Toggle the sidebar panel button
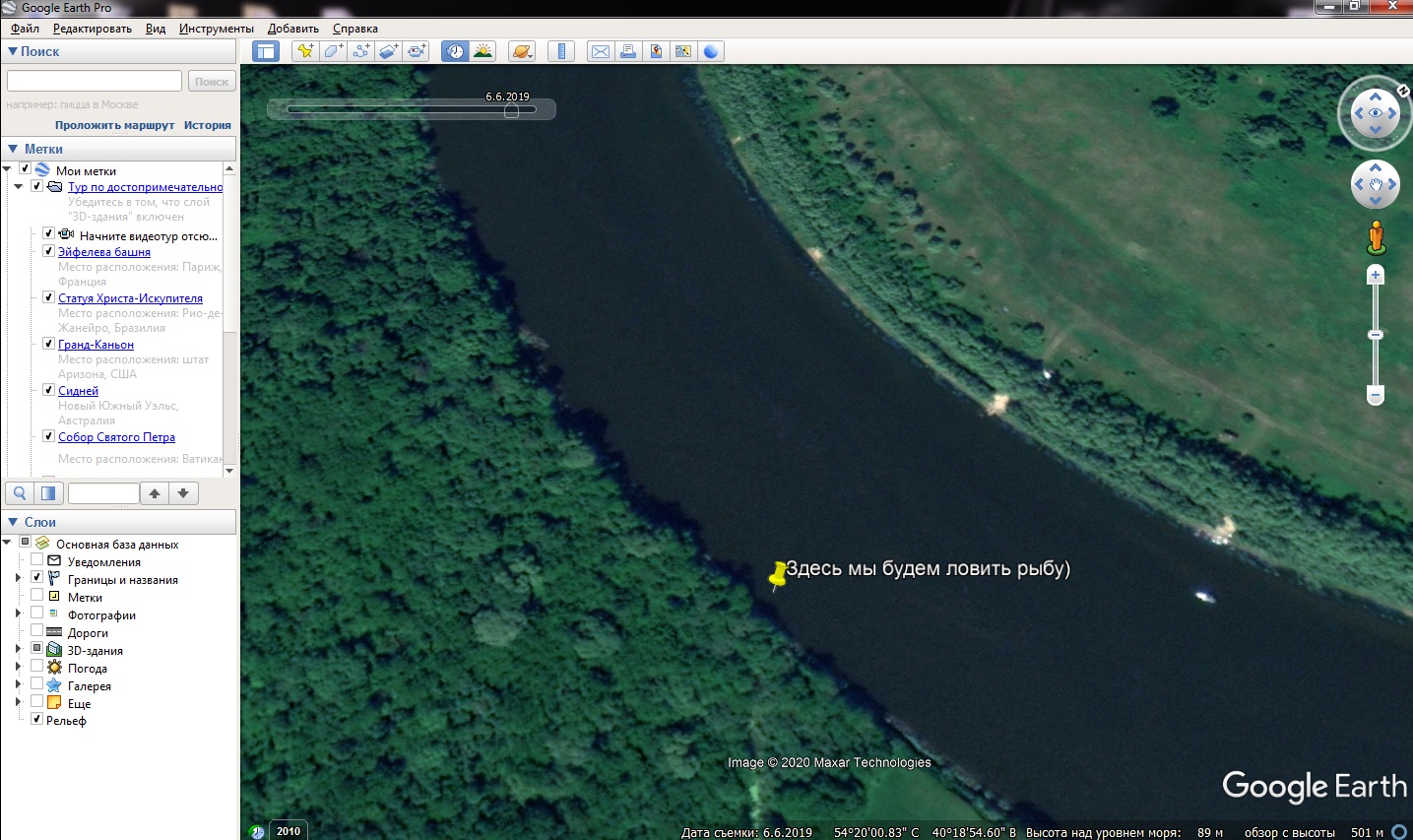Screen dimensions: 1413x840 click(266, 51)
